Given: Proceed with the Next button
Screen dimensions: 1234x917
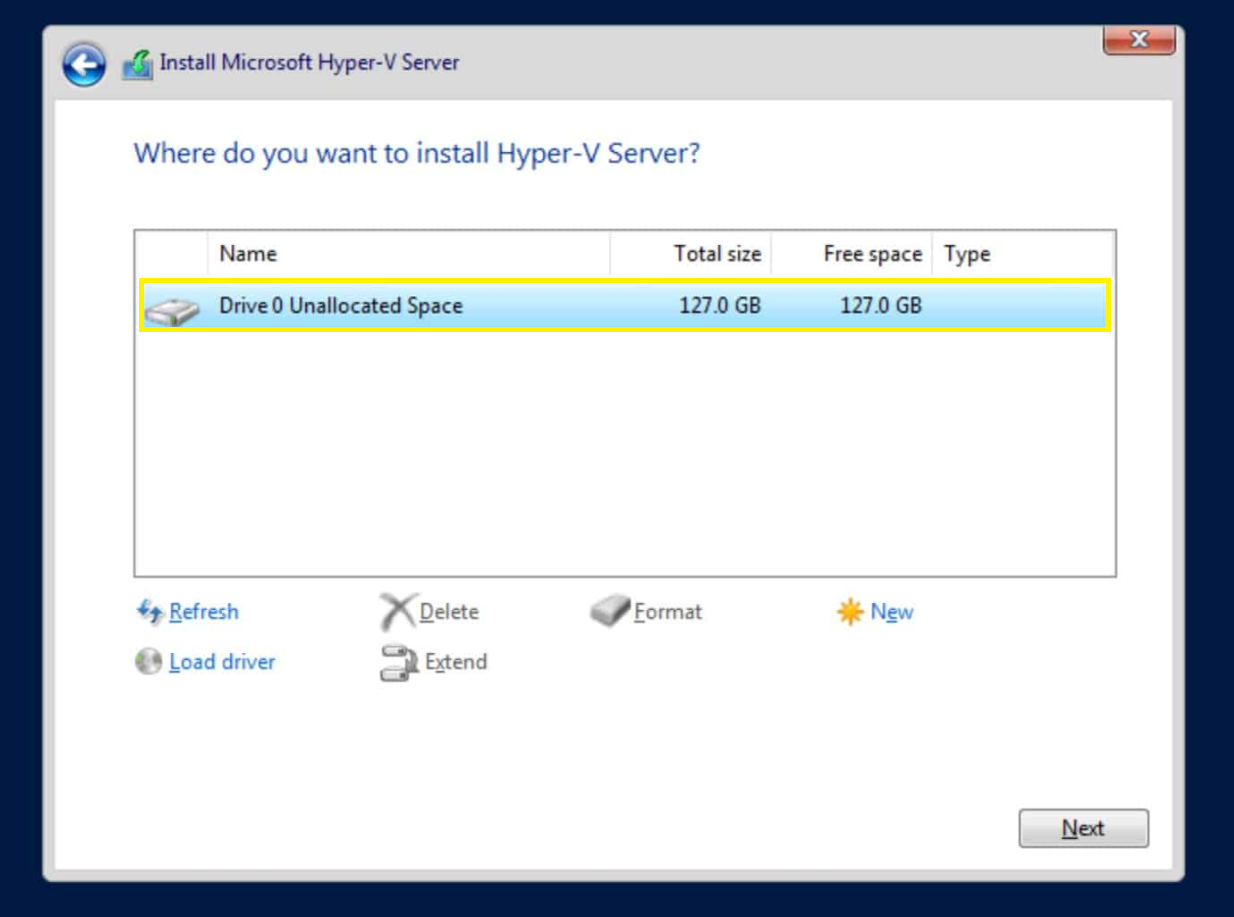Looking at the screenshot, I should (1084, 828).
